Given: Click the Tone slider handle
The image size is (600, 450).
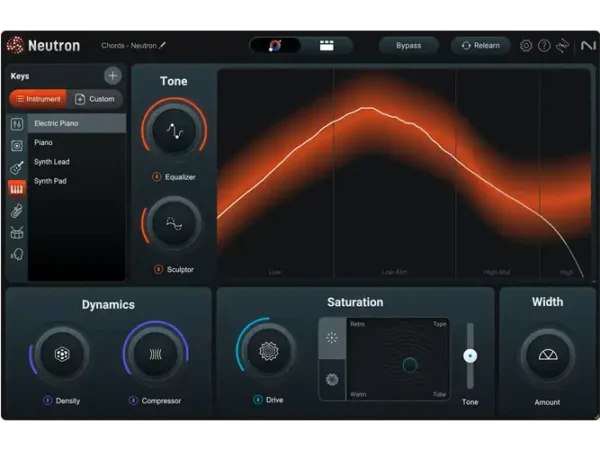Looking at the screenshot, I should pos(470,356).
